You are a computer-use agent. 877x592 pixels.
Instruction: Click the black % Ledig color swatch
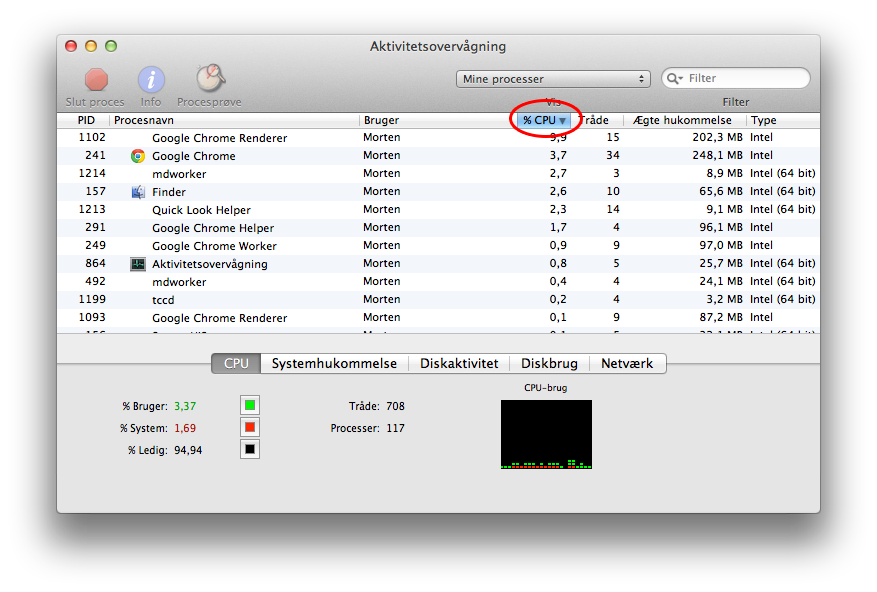tap(250, 449)
